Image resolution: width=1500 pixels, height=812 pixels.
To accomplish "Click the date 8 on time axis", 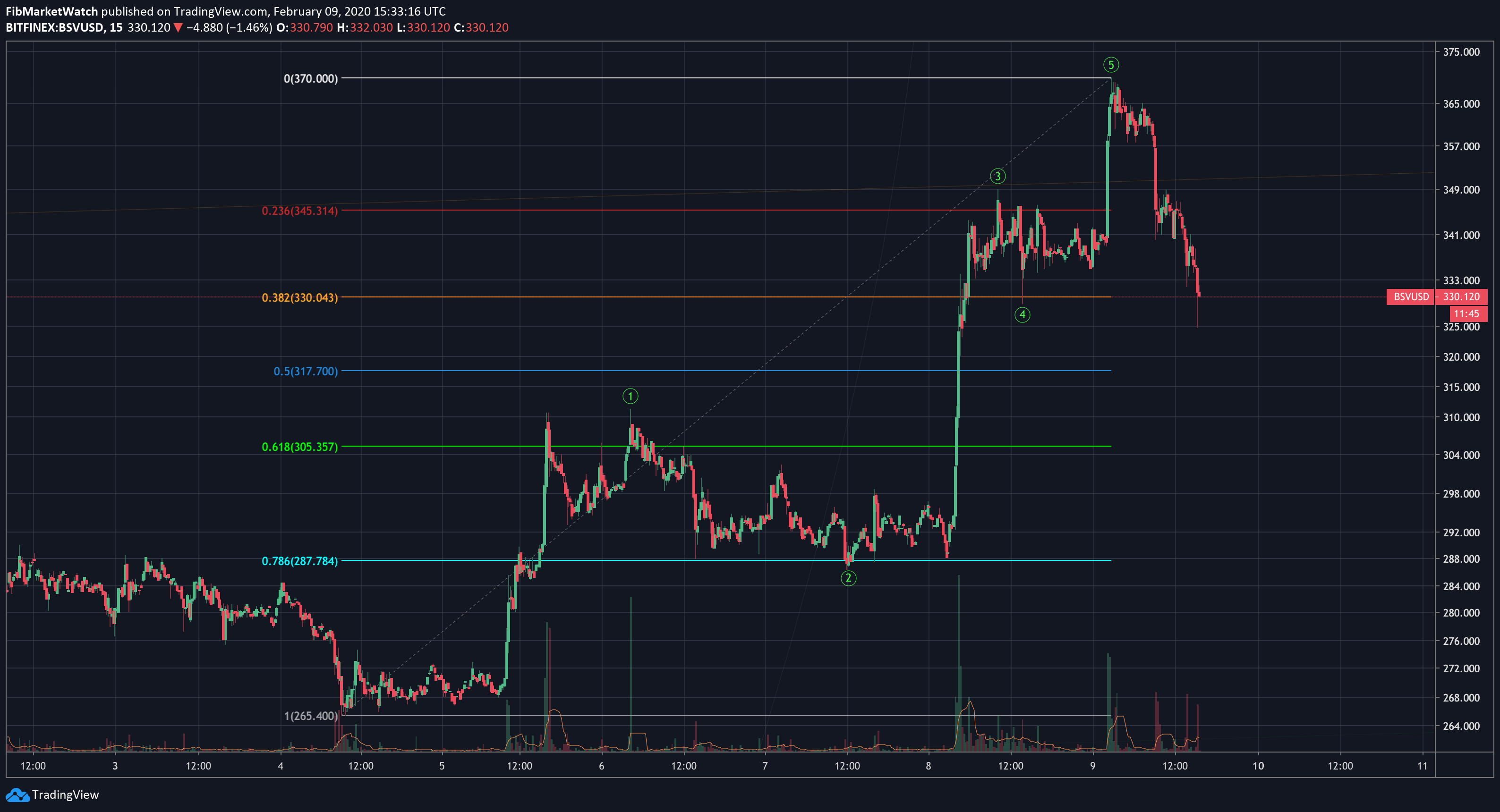I will pos(929,766).
